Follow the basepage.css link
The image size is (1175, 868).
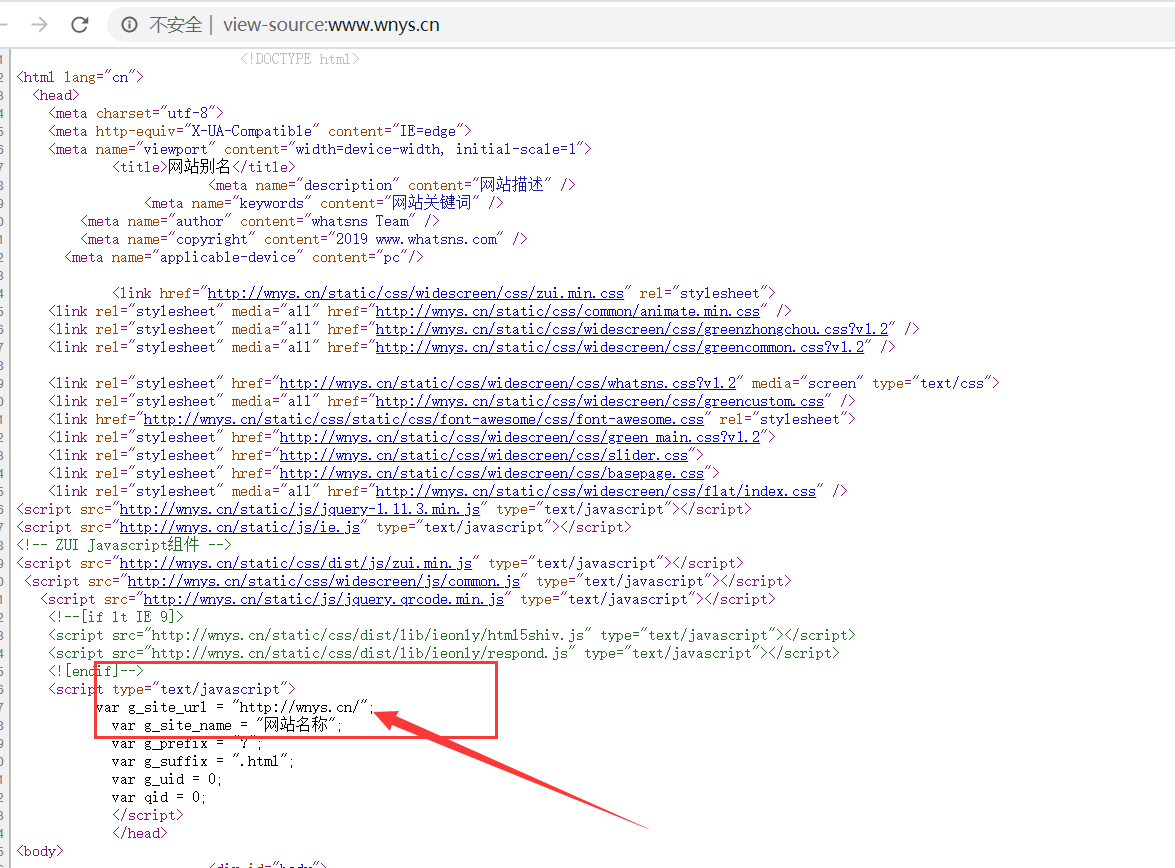[x=491, y=473]
